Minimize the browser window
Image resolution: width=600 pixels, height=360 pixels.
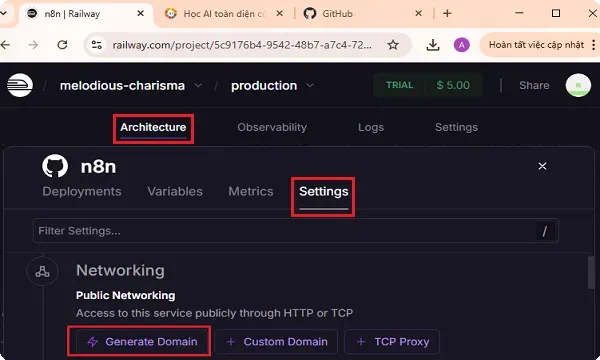(519, 13)
